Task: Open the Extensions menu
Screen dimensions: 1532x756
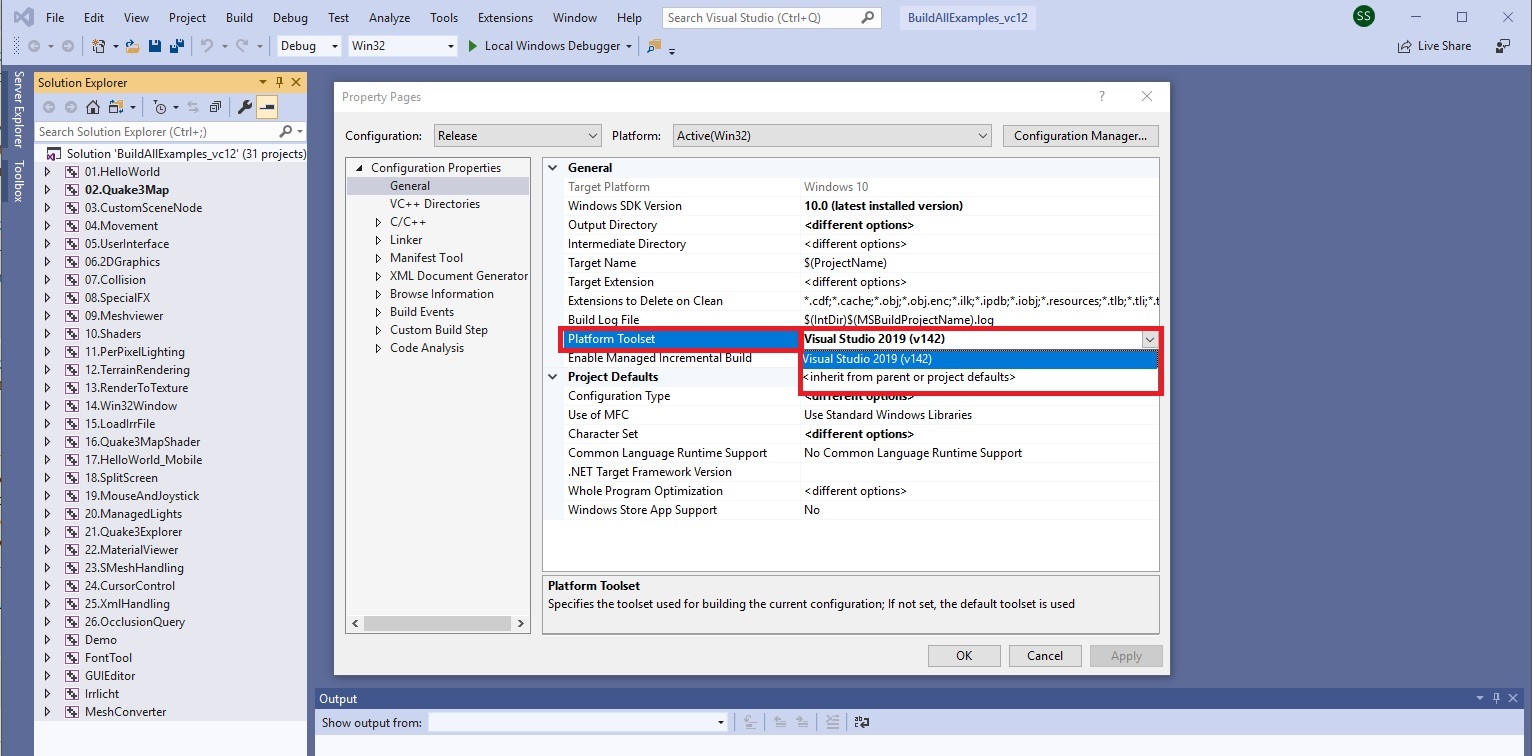Action: pos(505,17)
